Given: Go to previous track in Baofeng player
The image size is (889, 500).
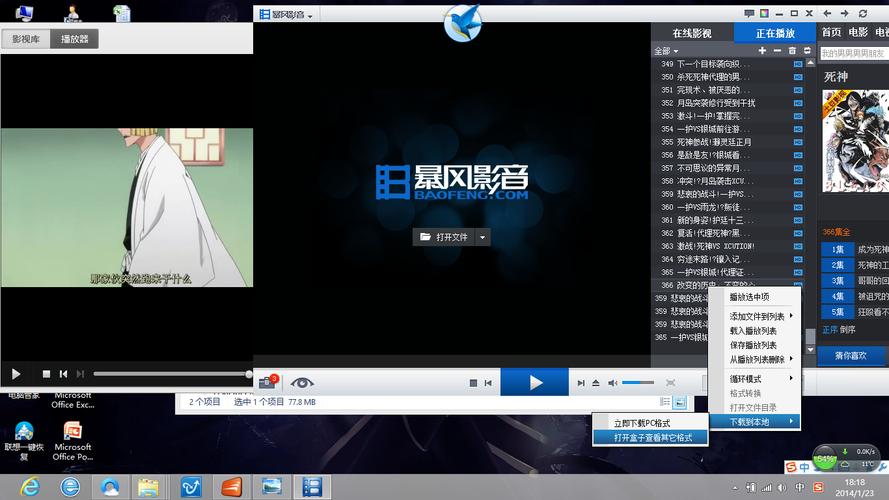Looking at the screenshot, I should 488,383.
